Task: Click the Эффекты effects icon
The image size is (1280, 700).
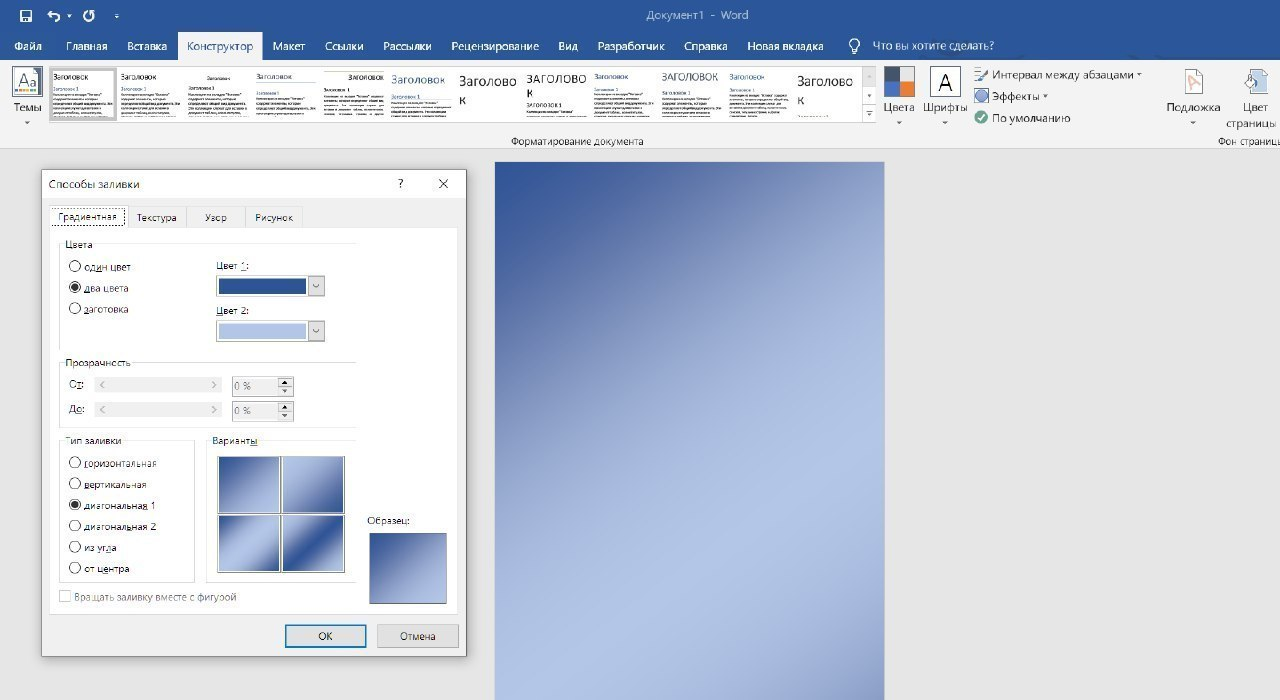Action: [982, 96]
